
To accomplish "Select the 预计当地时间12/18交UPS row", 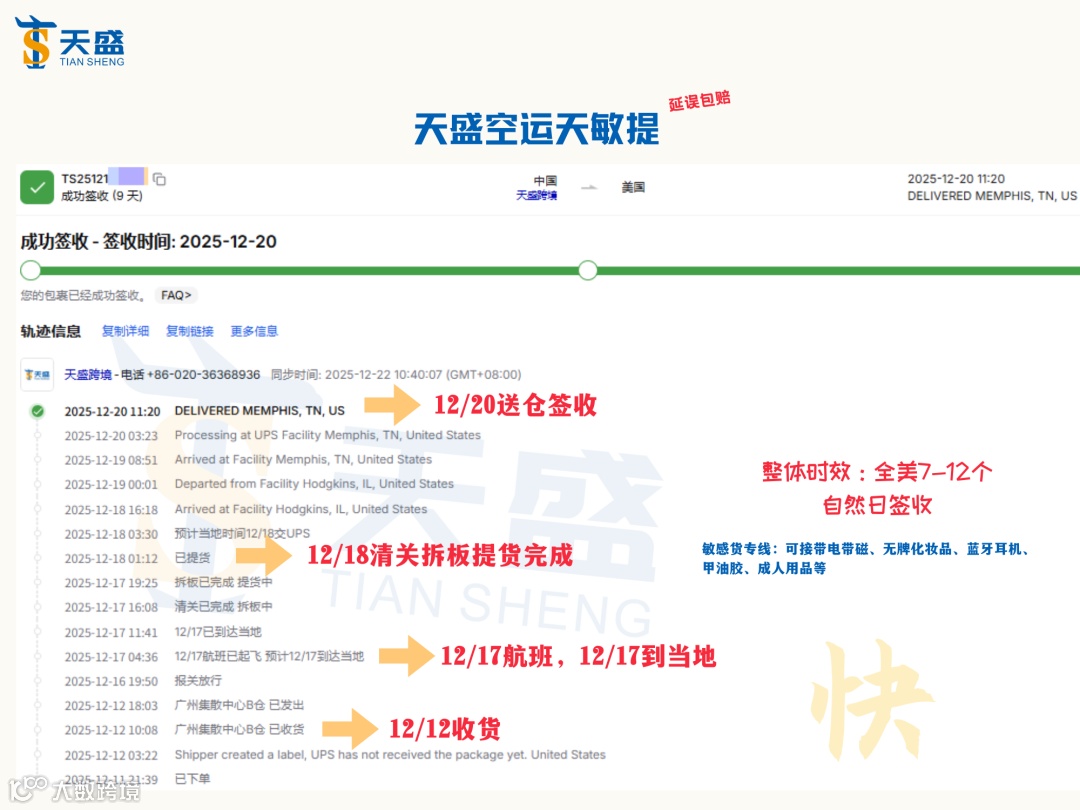I will 187,534.
